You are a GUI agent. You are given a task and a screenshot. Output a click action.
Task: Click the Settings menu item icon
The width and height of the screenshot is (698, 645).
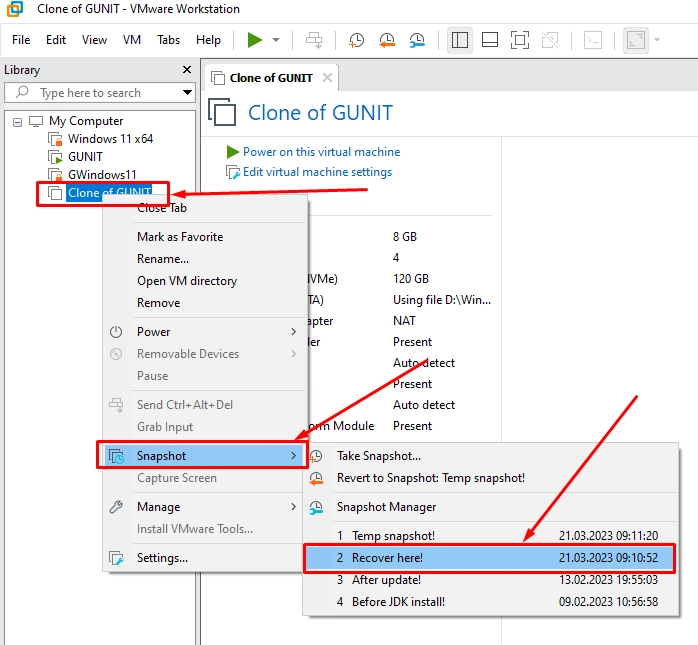click(x=117, y=558)
